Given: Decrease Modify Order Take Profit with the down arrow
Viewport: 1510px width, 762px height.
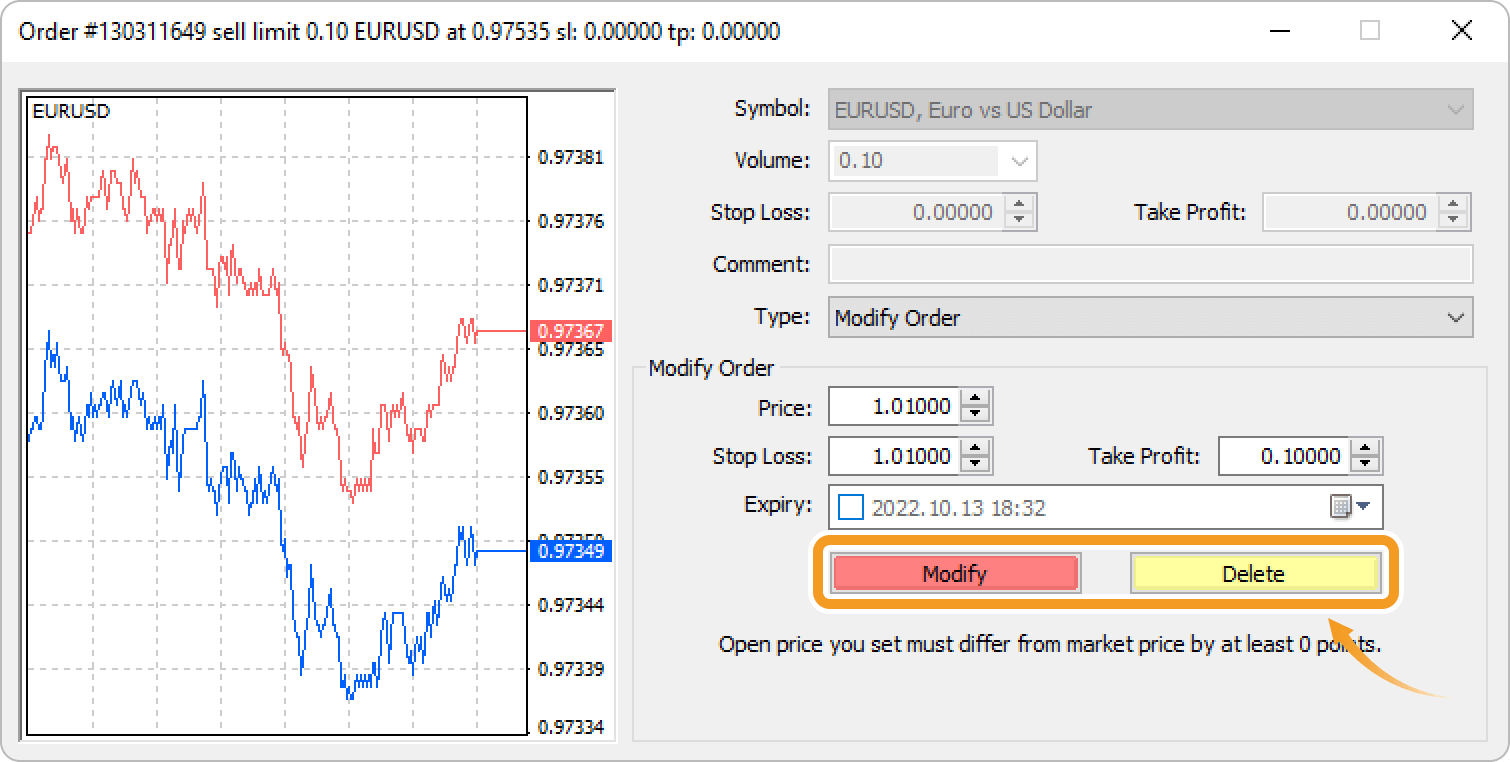Looking at the screenshot, I should tap(1365, 465).
